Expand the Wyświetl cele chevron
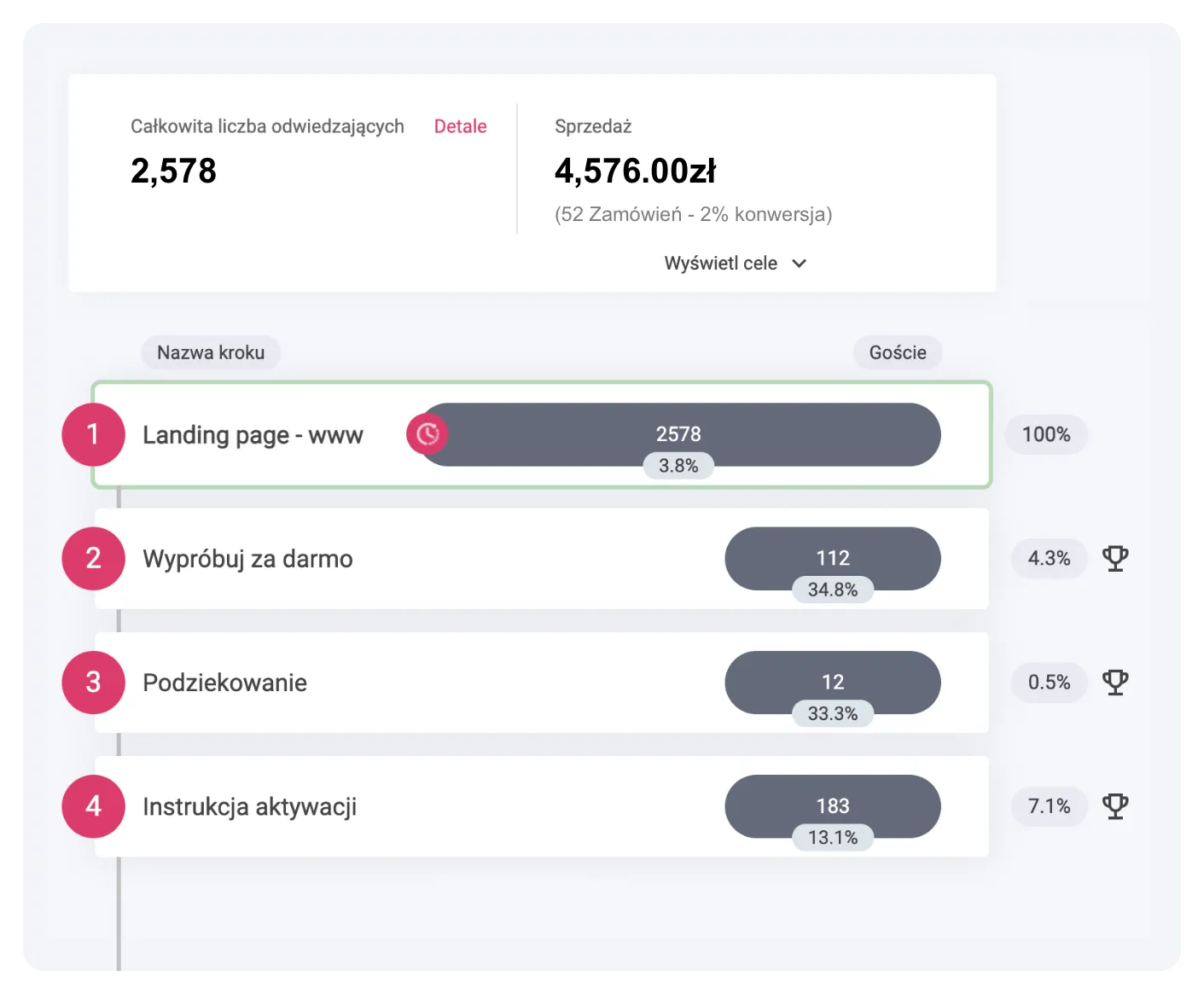1204x994 pixels. [800, 264]
